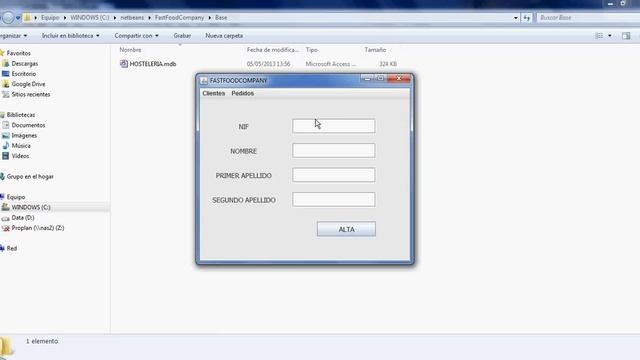Viewport: 640px width, 360px height.
Task: Click FastFoodCompany in address bar breadcrumb
Action: tap(179, 18)
